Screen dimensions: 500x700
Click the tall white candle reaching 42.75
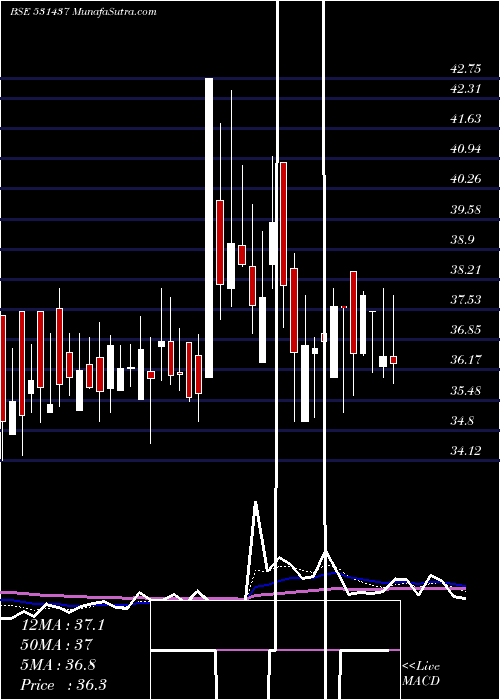tap(209, 228)
